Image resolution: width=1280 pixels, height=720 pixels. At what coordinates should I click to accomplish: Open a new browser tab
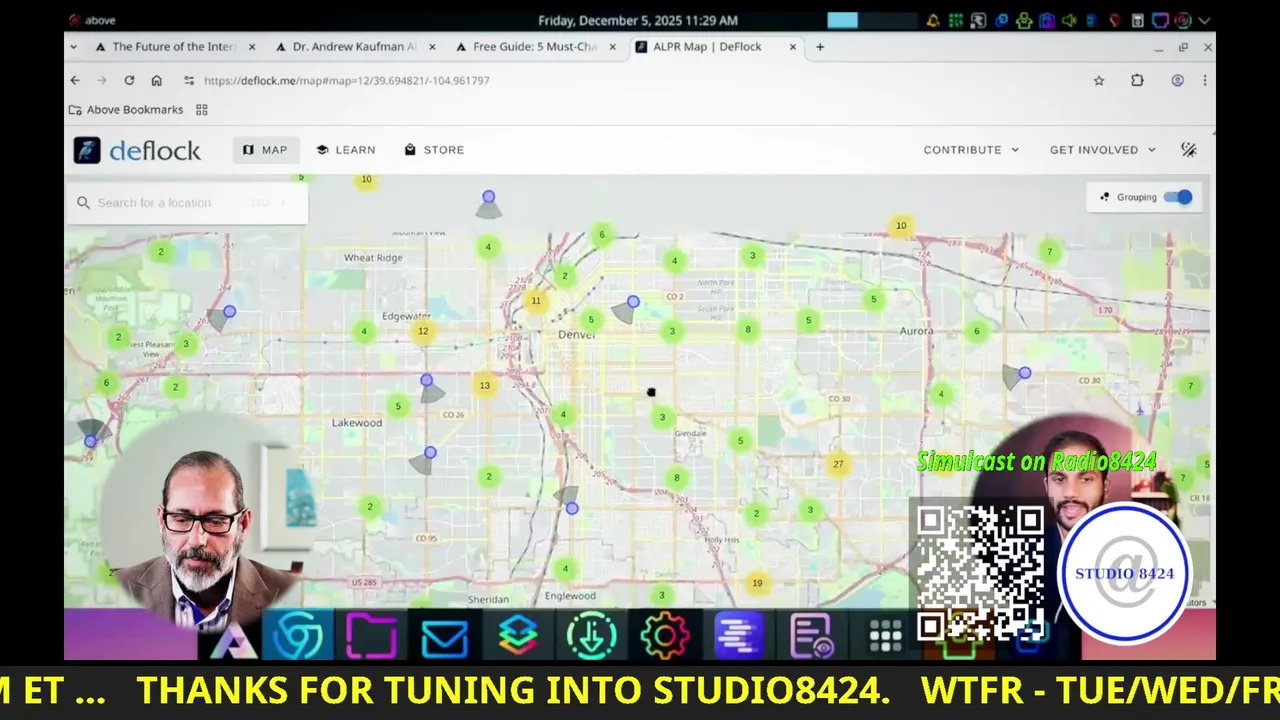(820, 47)
